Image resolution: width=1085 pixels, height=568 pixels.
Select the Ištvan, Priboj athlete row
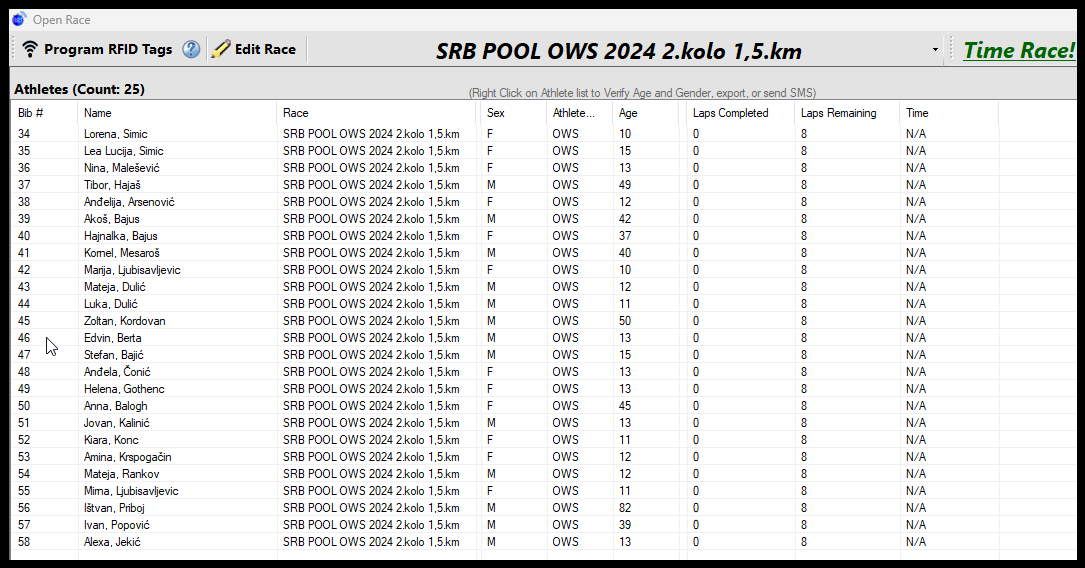(114, 508)
